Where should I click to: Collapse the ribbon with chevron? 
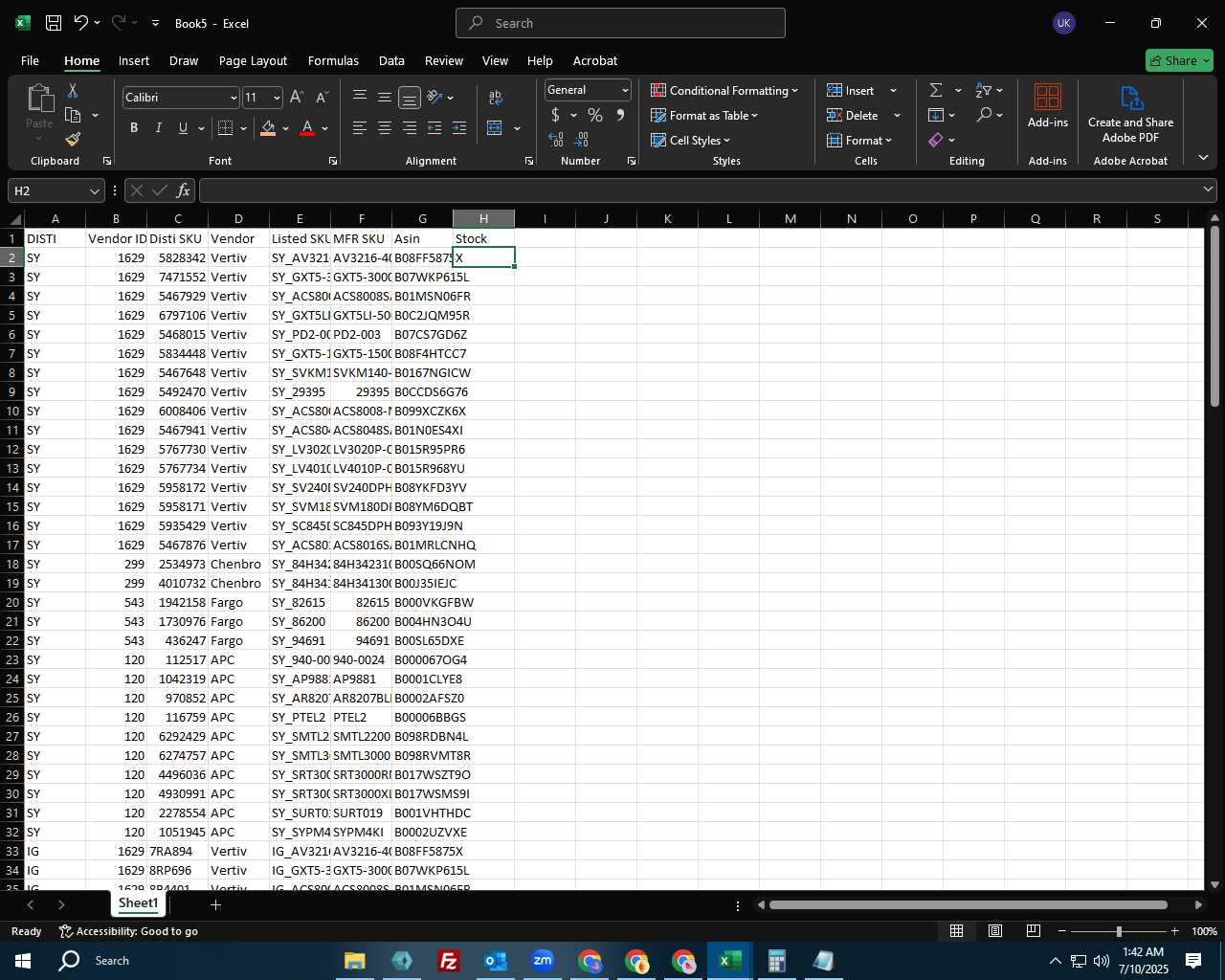pos(1204,157)
